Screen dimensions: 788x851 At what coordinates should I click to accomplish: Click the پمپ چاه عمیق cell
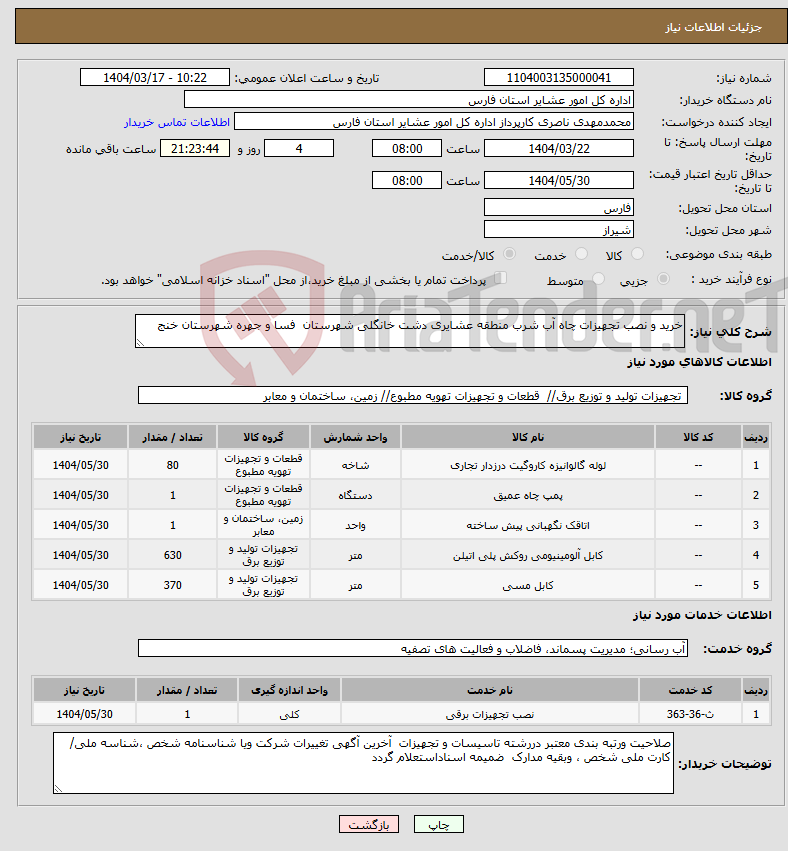528,495
